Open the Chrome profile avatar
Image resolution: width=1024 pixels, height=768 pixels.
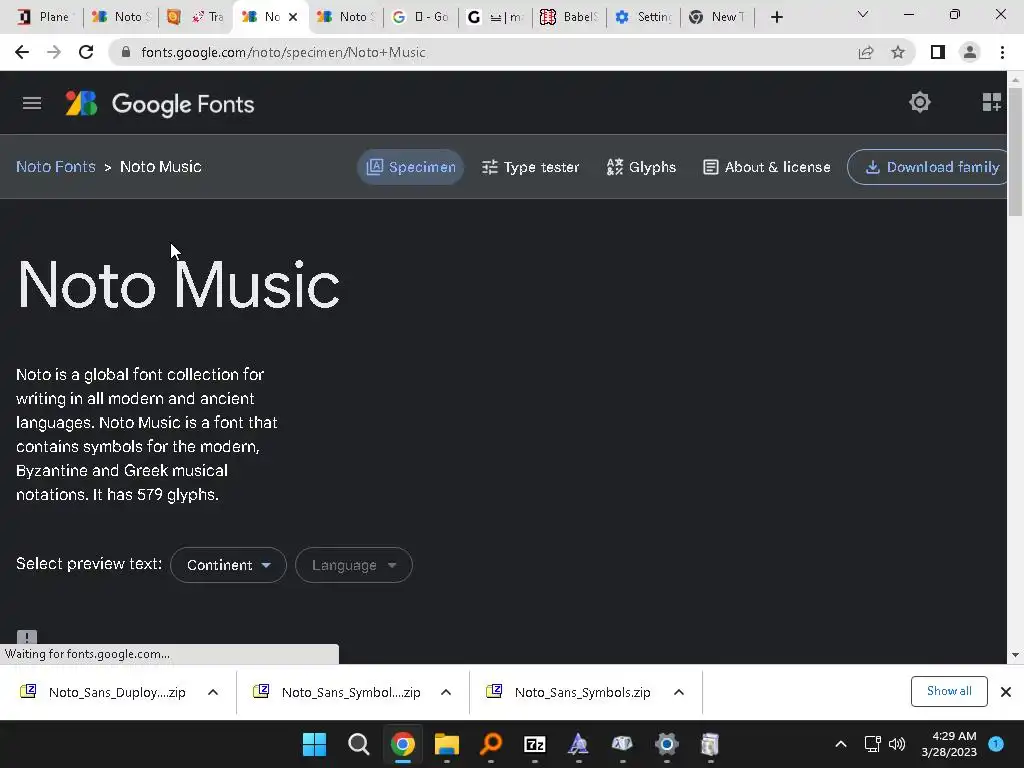click(970, 52)
